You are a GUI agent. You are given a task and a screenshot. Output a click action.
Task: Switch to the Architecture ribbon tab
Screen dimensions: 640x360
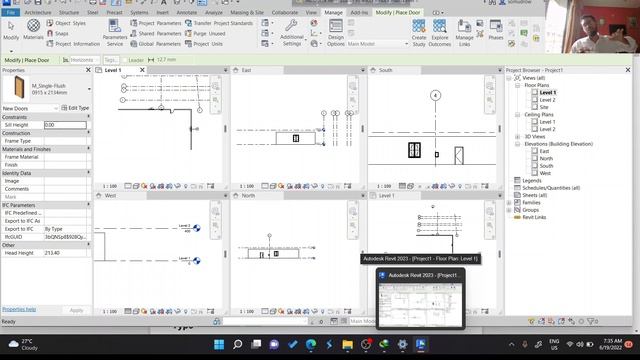click(38, 13)
